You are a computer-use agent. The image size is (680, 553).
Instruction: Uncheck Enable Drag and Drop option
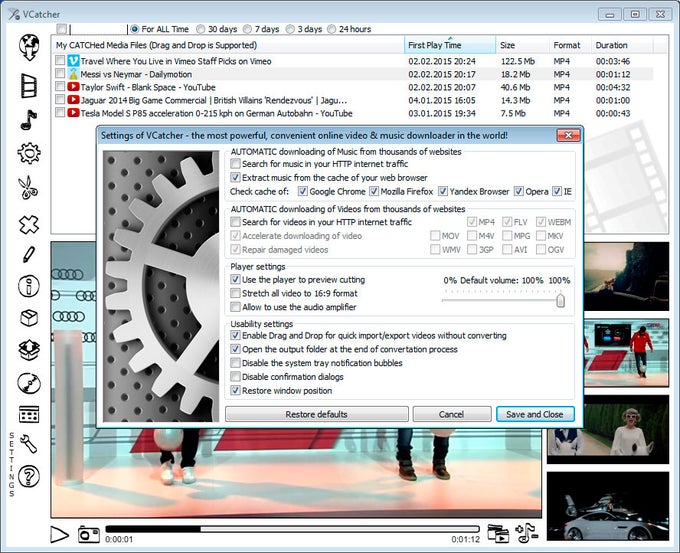tap(235, 335)
